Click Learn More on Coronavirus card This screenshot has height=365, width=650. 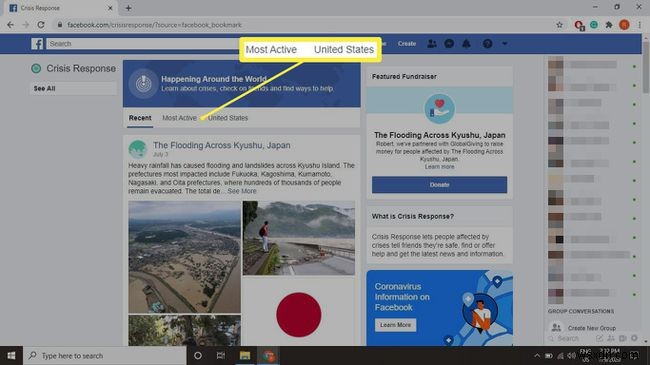395,325
